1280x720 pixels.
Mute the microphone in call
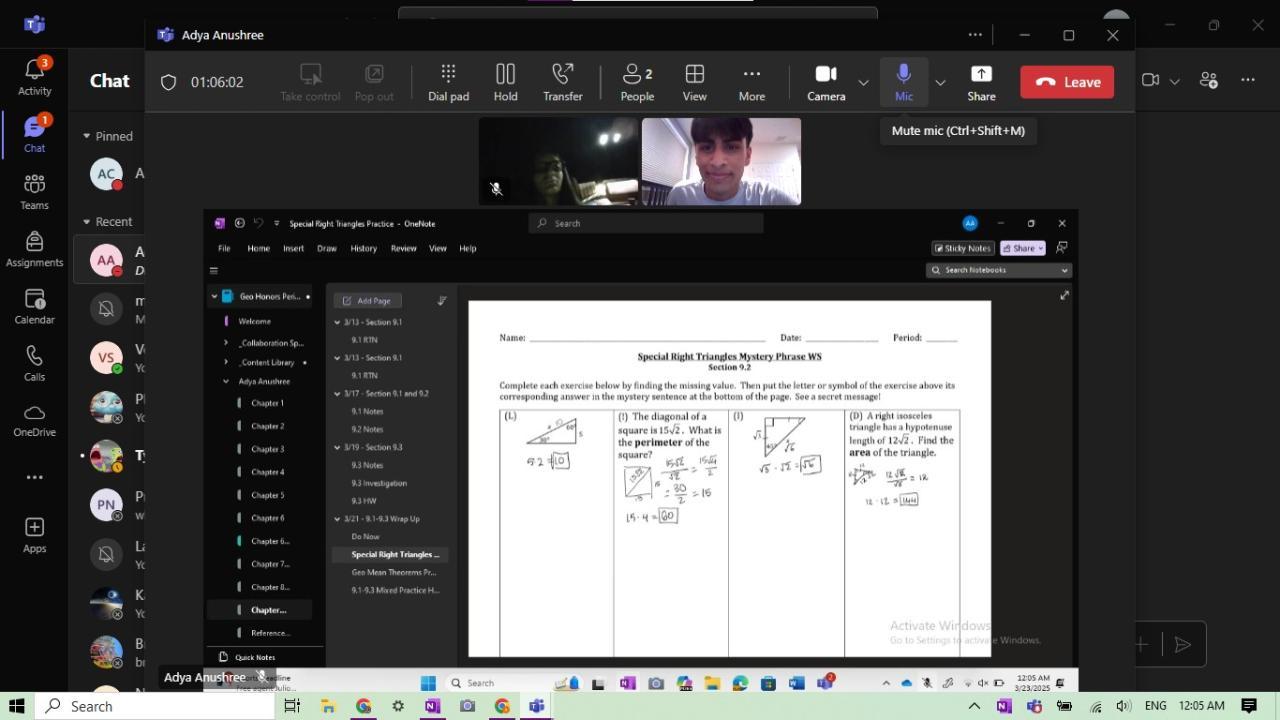(903, 82)
